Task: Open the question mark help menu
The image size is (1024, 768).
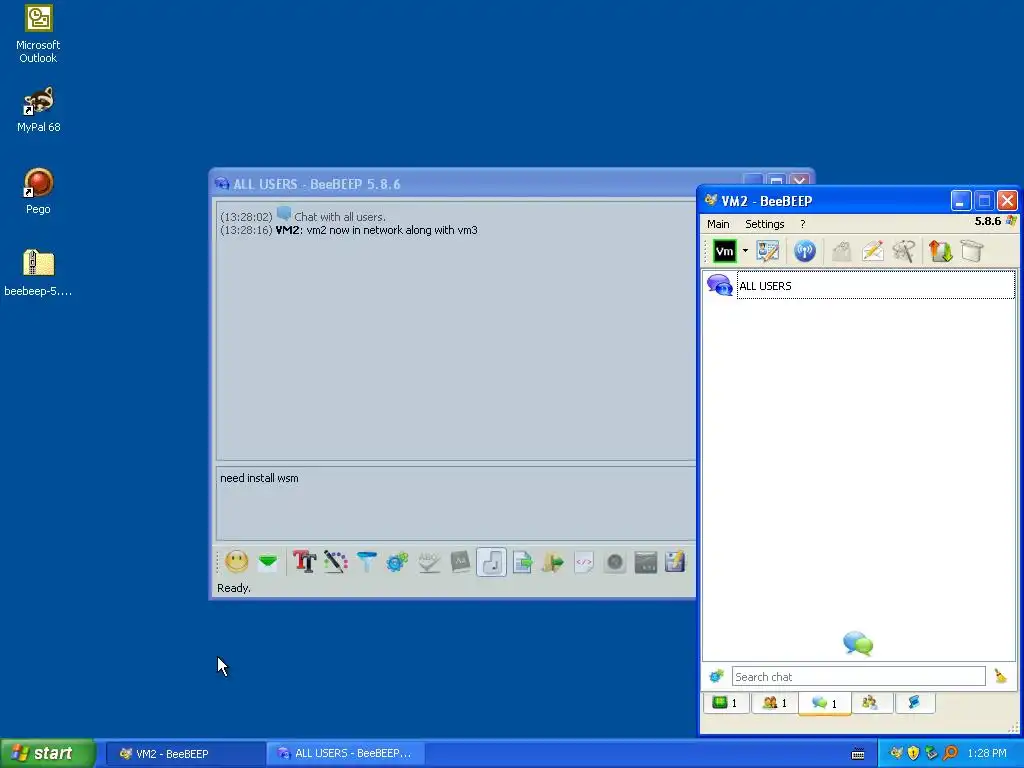Action: click(x=803, y=224)
